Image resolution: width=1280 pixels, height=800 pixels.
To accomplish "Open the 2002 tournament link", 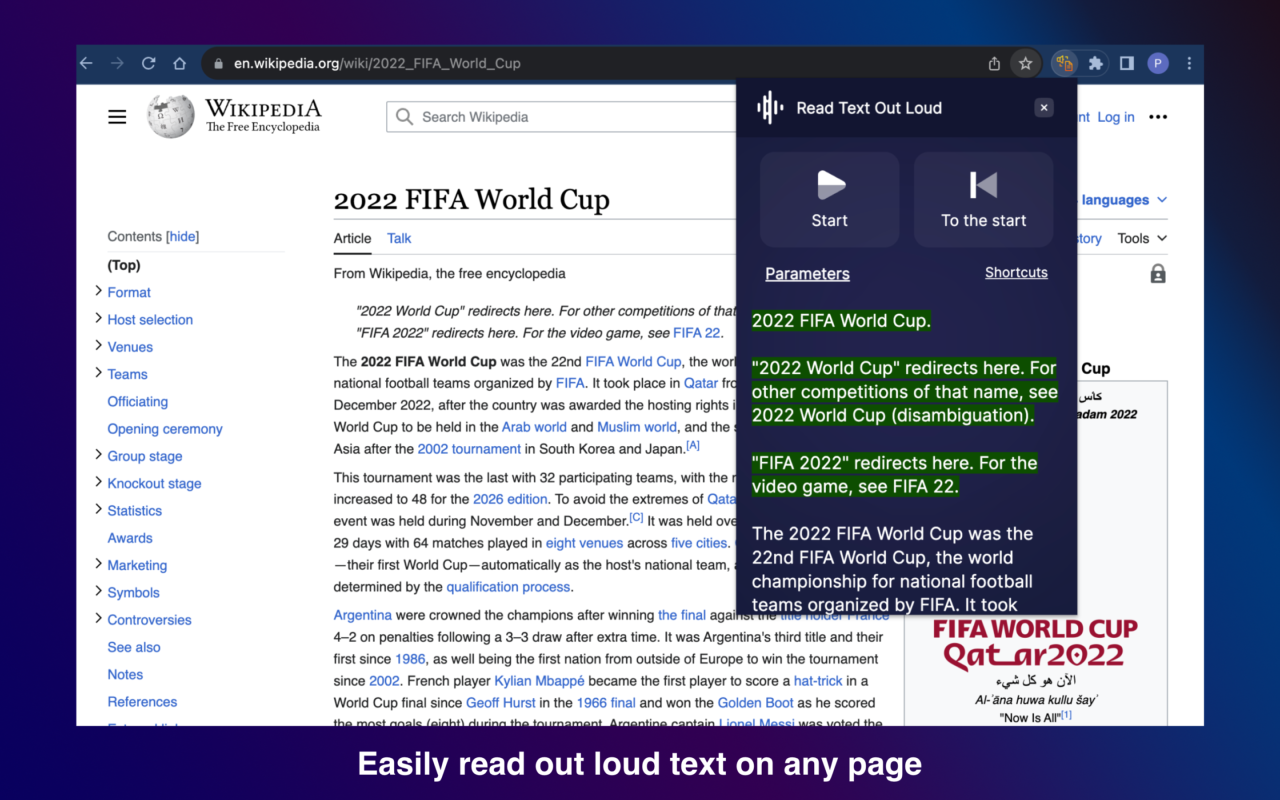I will pyautogui.click(x=469, y=449).
